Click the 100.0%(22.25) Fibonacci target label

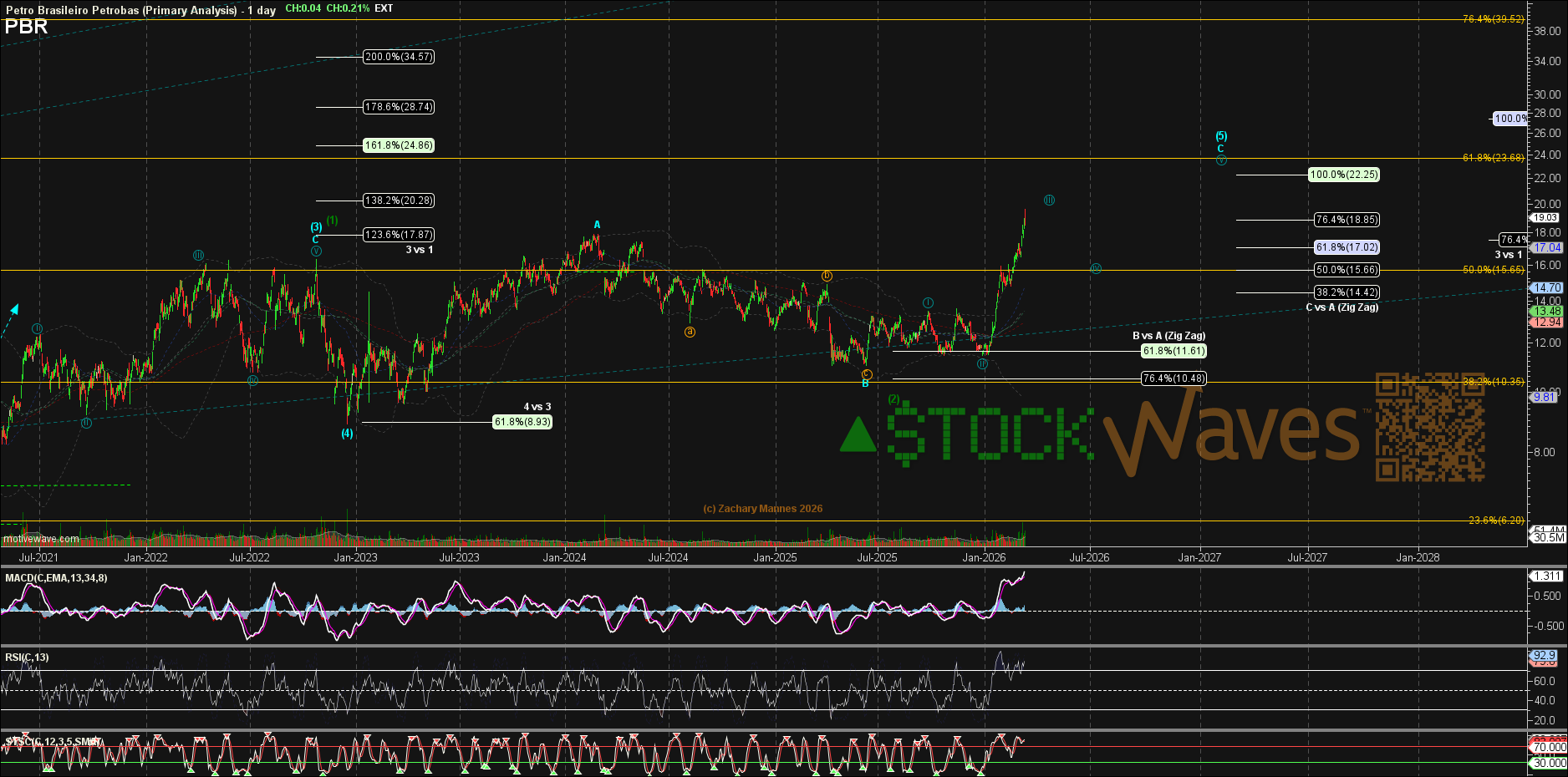tap(1344, 175)
